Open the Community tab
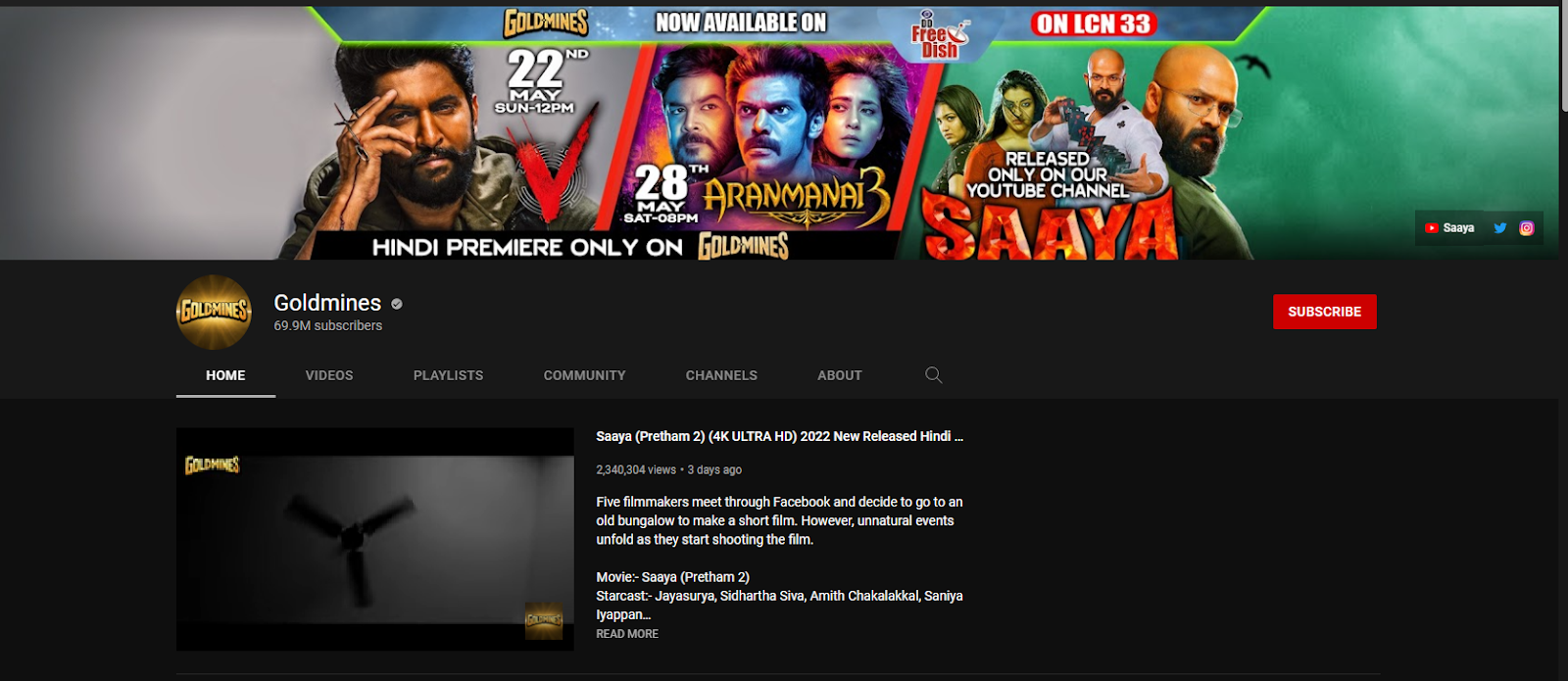This screenshot has height=681, width=1568. pos(584,375)
